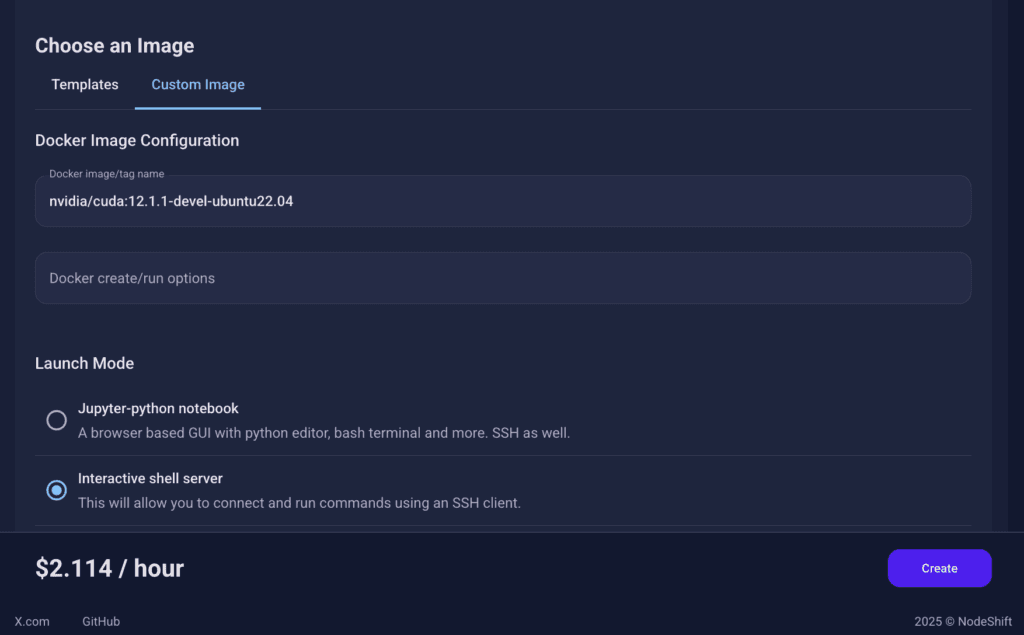Screen dimensions: 1024x635
Task: Click the Docker Image Configuration heading
Action: pyautogui.click(x=137, y=140)
